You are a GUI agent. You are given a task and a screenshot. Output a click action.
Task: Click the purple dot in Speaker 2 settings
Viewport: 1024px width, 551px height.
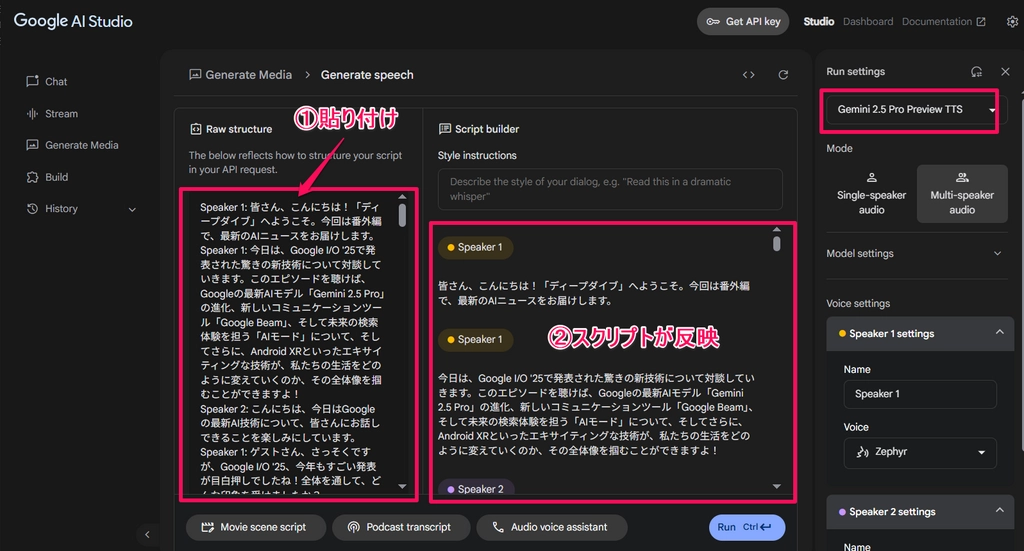[x=842, y=512]
